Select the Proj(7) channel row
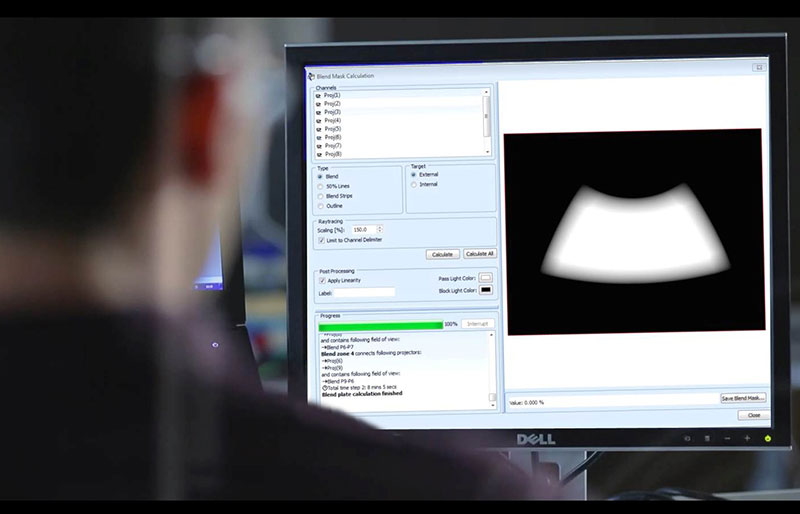This screenshot has width=800, height=514. (x=398, y=146)
